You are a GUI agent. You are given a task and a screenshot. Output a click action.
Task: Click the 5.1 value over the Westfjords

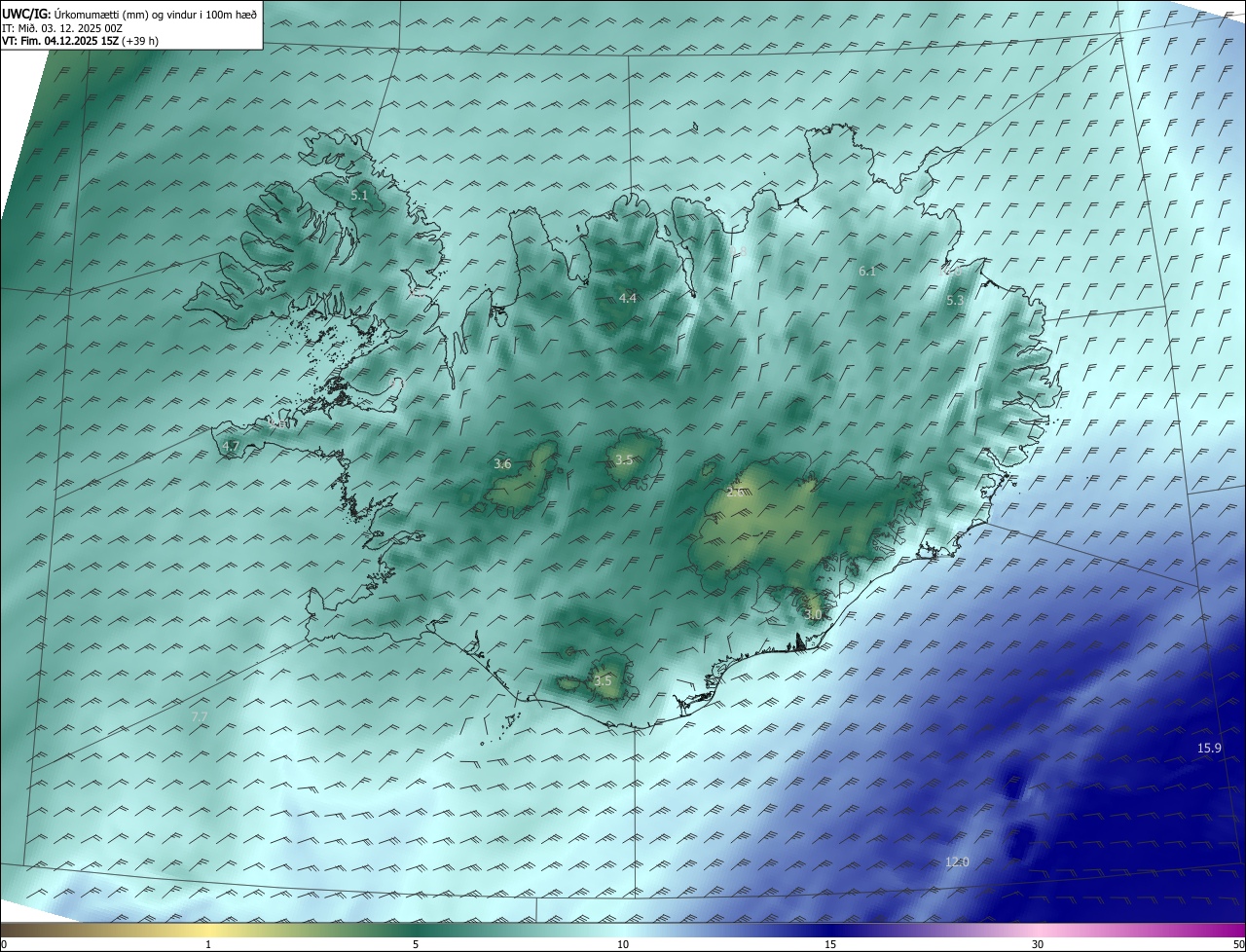click(x=359, y=196)
